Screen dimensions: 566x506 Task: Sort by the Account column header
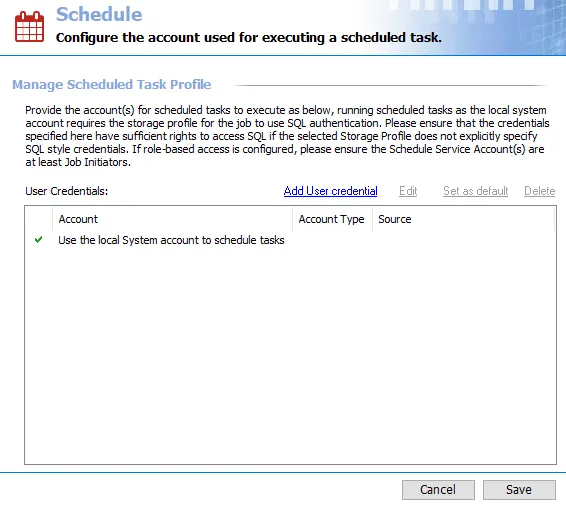click(172, 219)
